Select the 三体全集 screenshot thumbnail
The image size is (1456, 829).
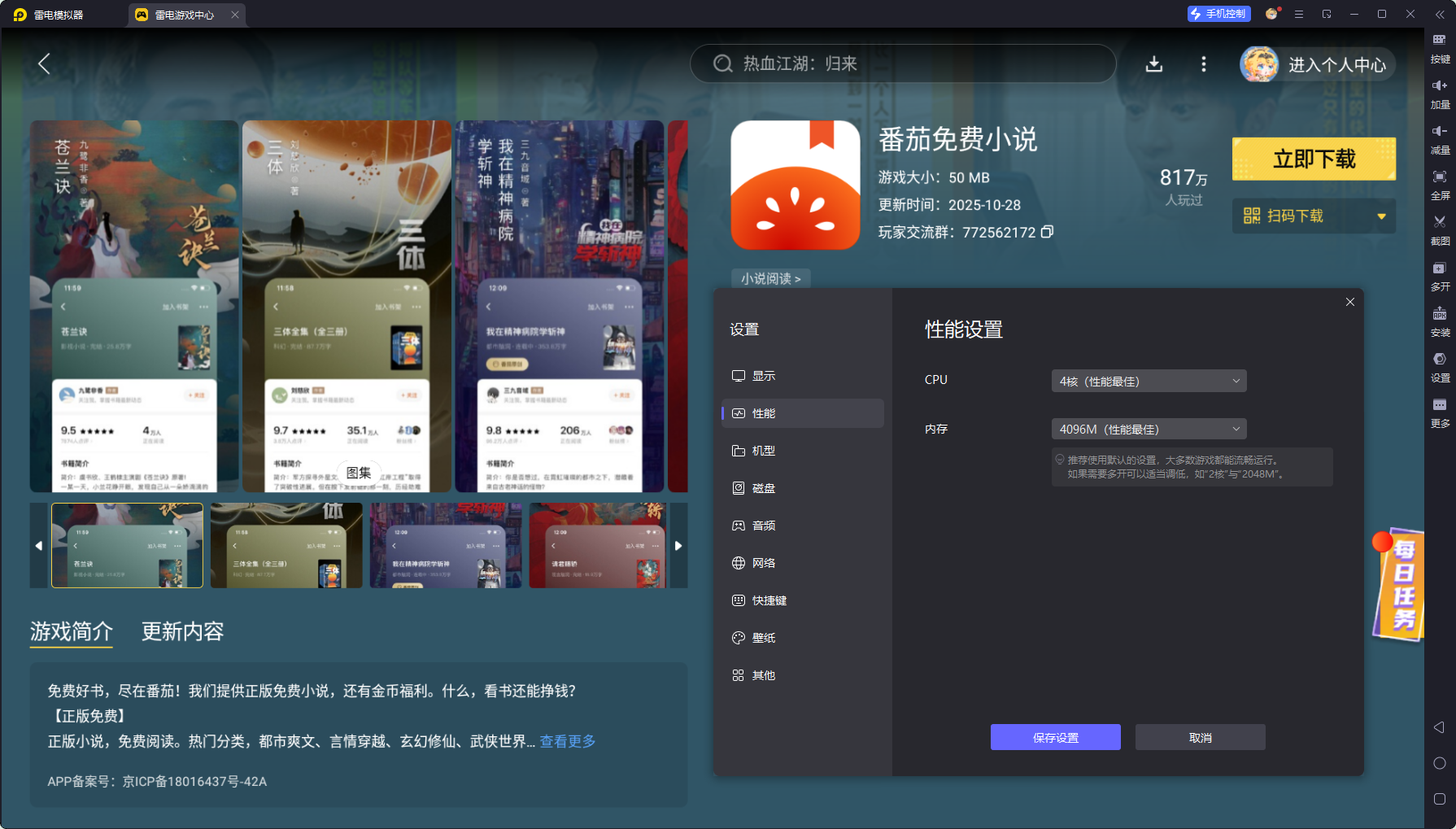[286, 546]
